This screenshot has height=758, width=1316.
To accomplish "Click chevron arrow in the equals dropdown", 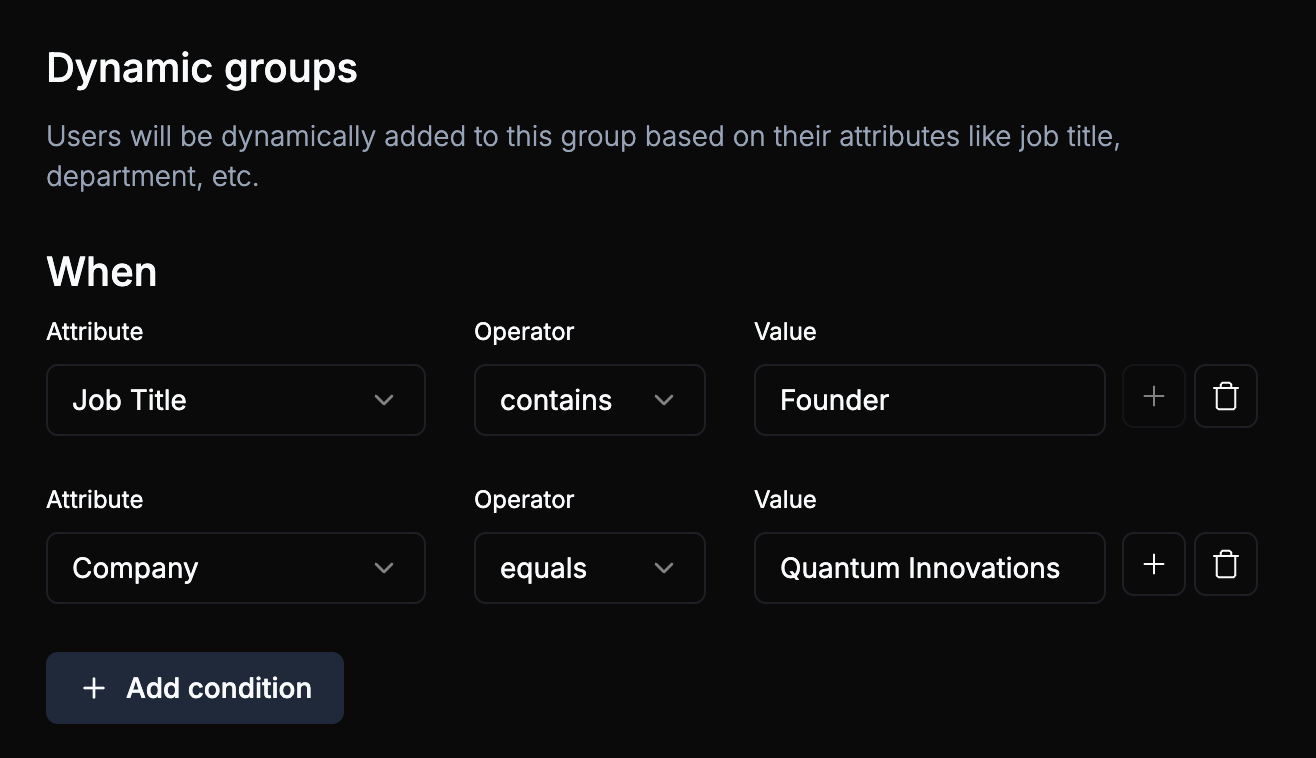I will 664,568.
